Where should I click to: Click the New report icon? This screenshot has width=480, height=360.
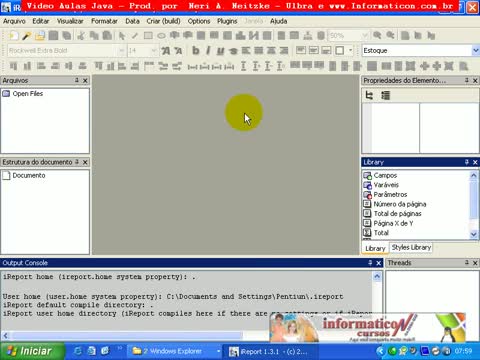click(14, 36)
